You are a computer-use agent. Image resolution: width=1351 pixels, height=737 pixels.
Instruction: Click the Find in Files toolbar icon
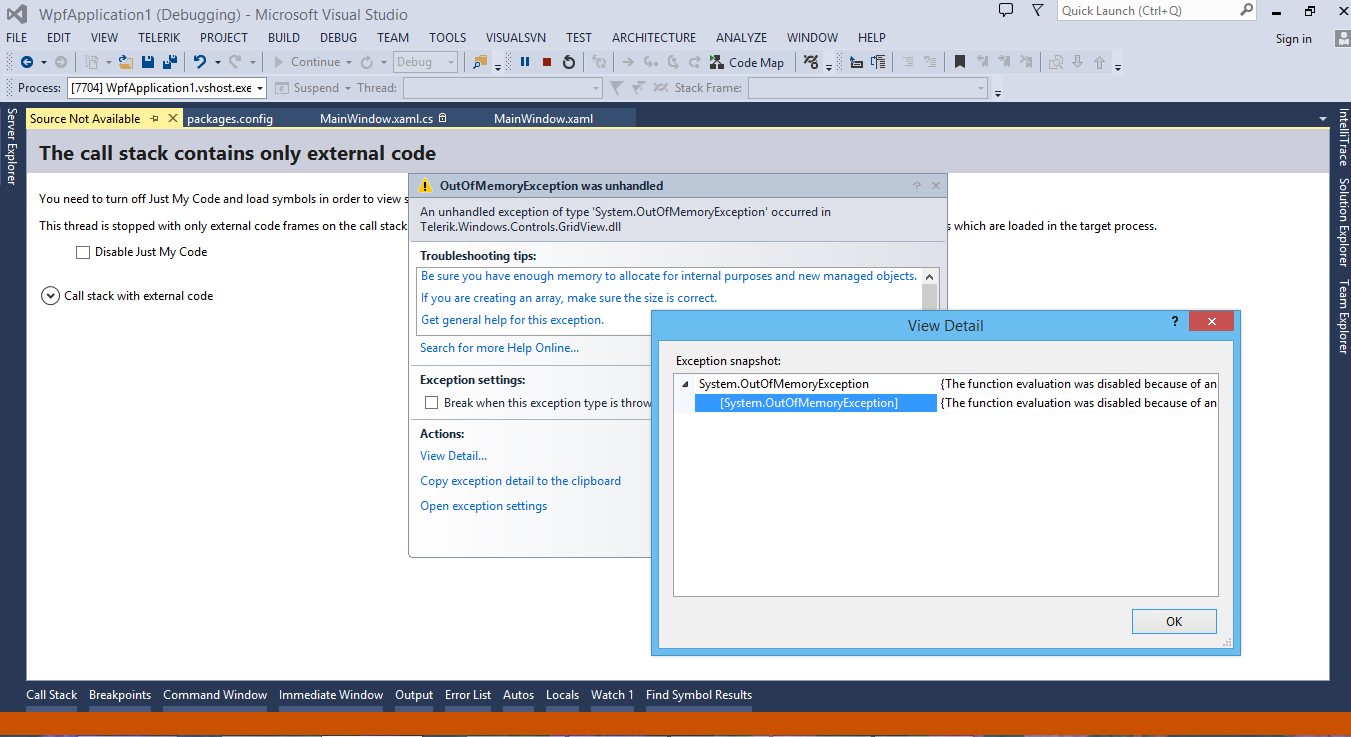point(481,62)
